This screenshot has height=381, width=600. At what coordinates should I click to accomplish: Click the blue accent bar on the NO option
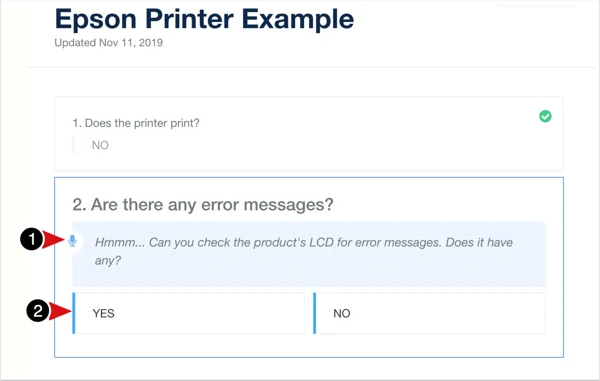point(315,313)
